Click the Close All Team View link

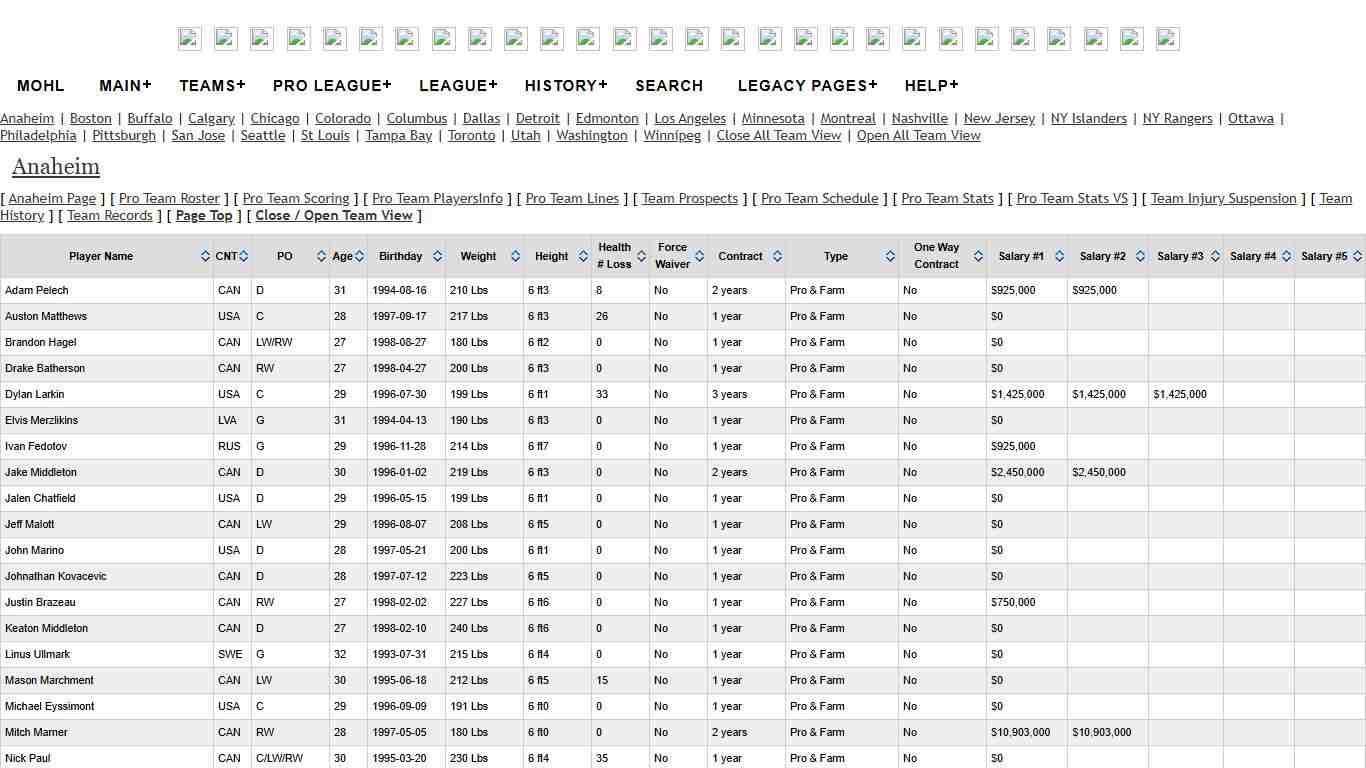tap(778, 135)
